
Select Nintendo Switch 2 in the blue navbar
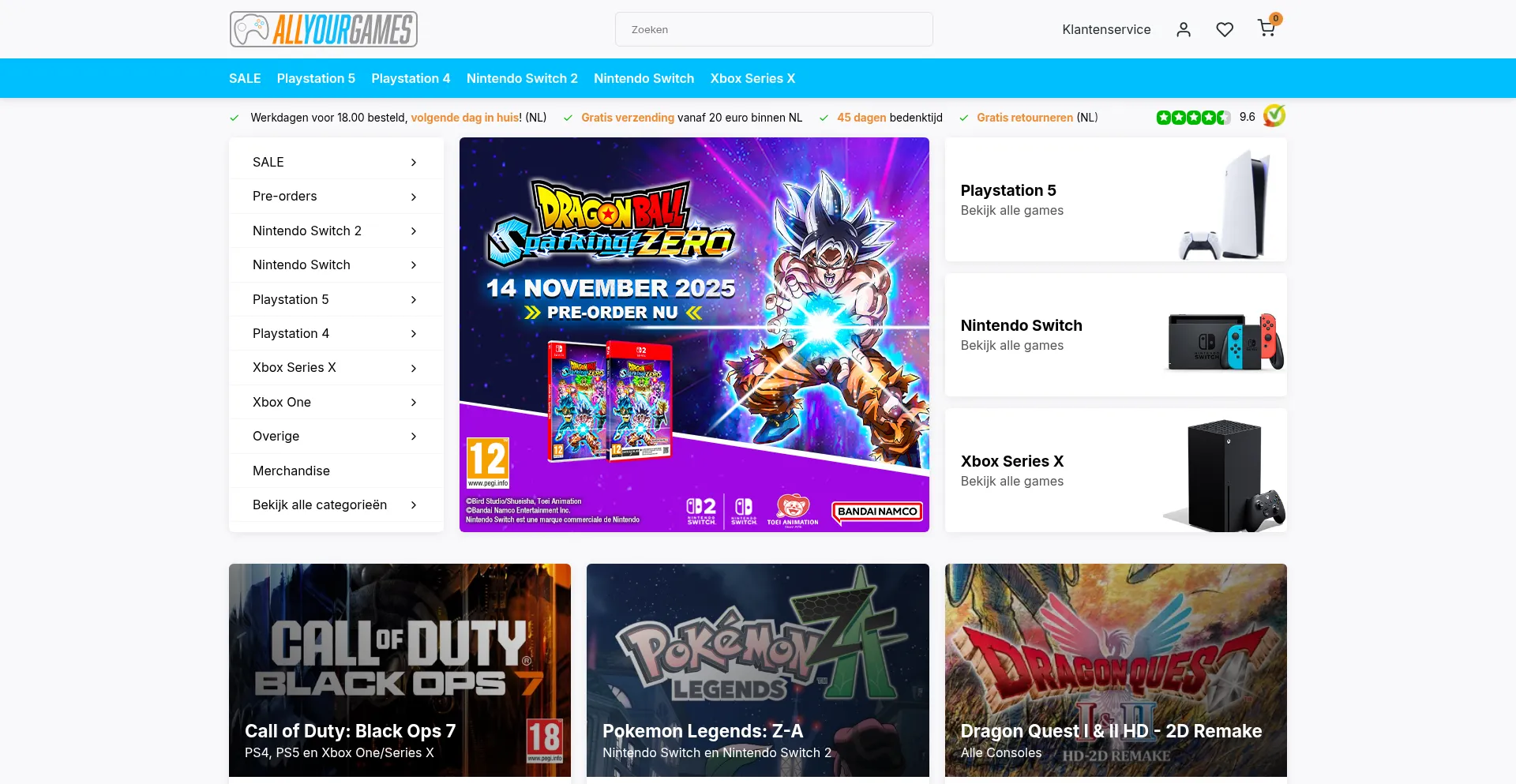522,78
